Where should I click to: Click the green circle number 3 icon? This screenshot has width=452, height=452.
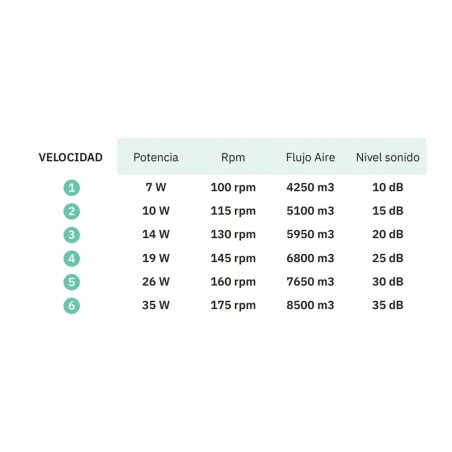pos(72,235)
